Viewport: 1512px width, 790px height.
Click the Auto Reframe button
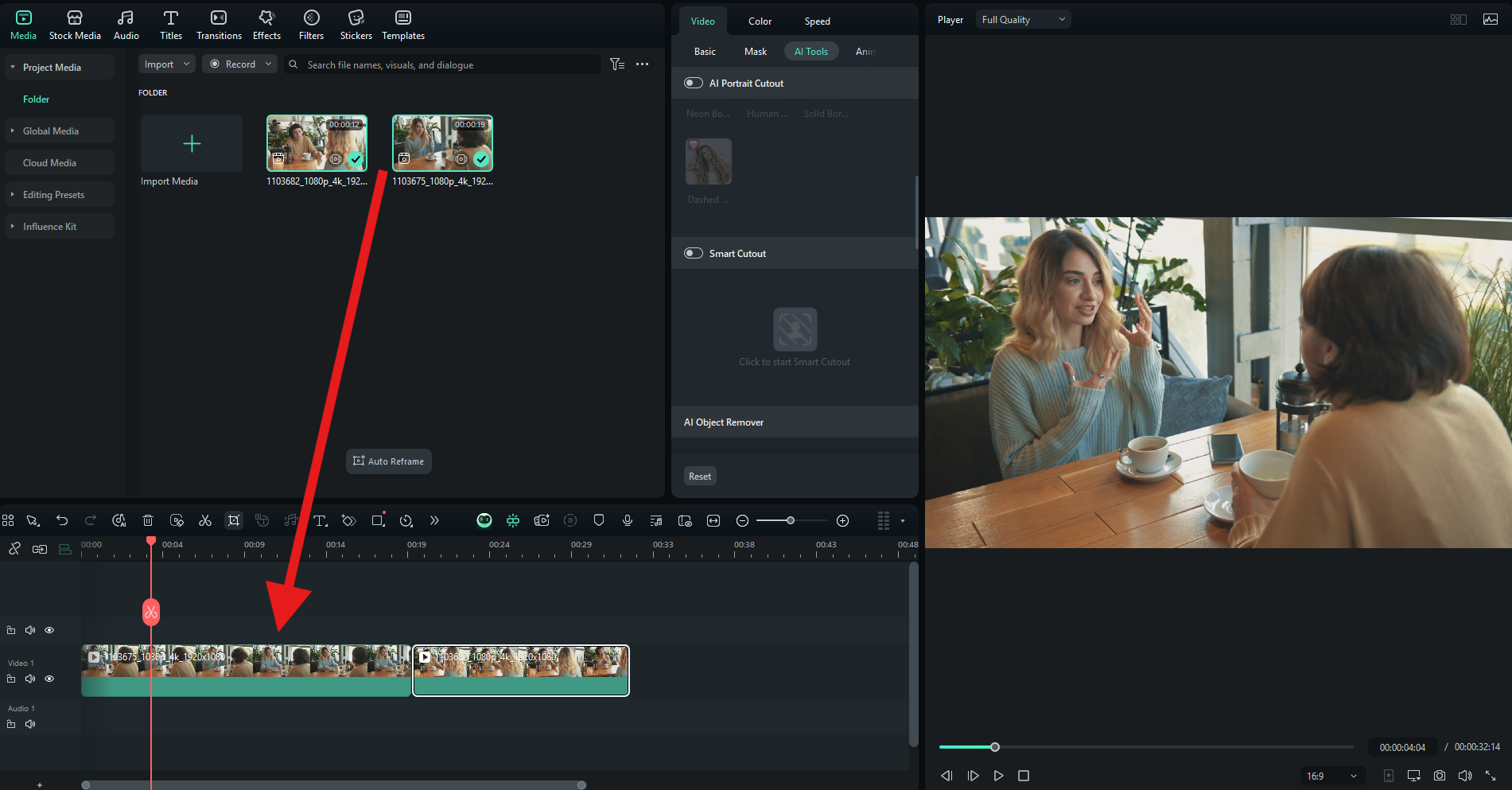point(389,461)
